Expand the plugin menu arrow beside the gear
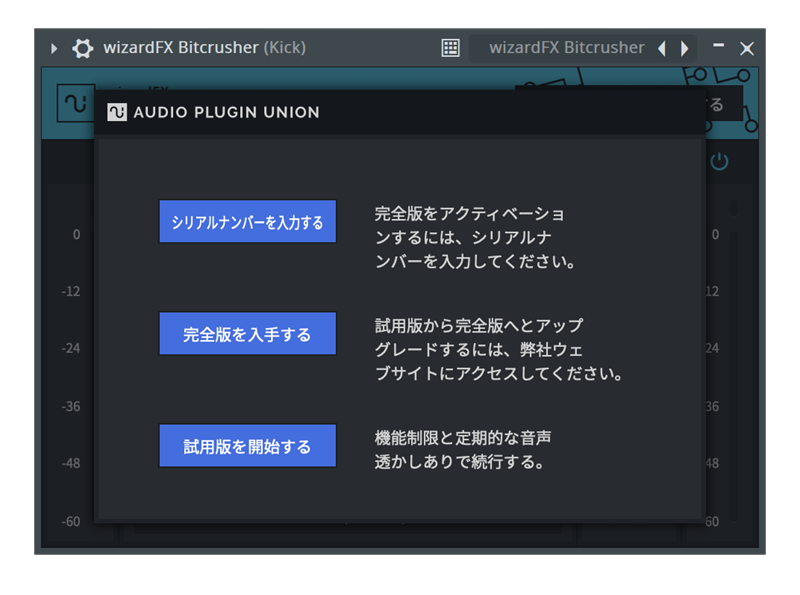 [x=54, y=48]
